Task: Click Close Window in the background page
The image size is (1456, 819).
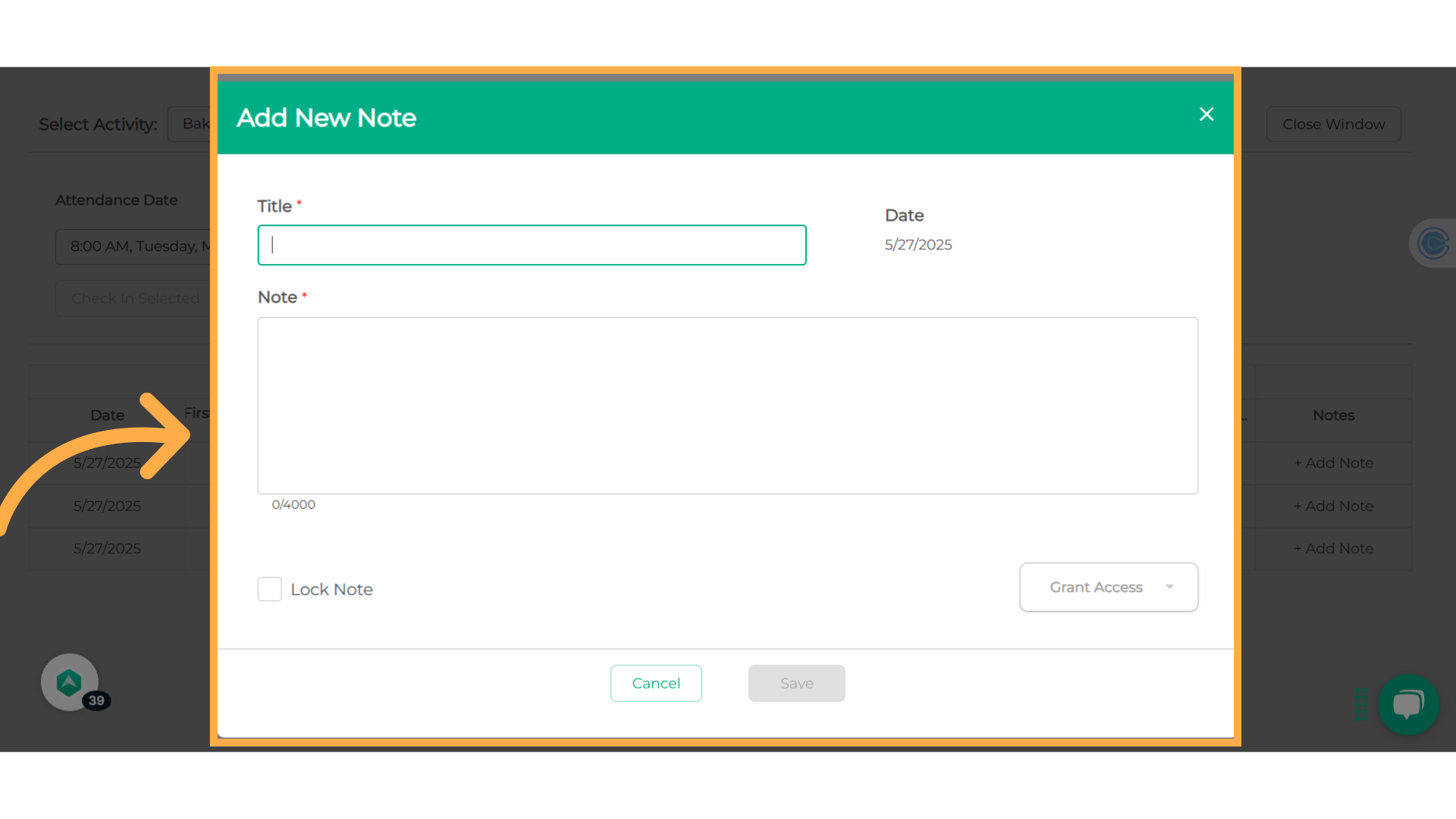Action: click(1333, 124)
